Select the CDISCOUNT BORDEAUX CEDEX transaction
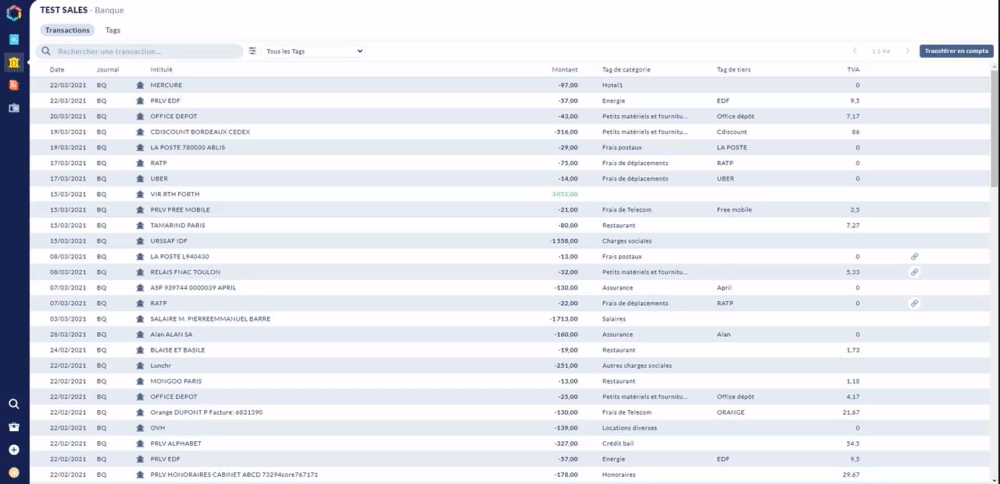 [510, 132]
